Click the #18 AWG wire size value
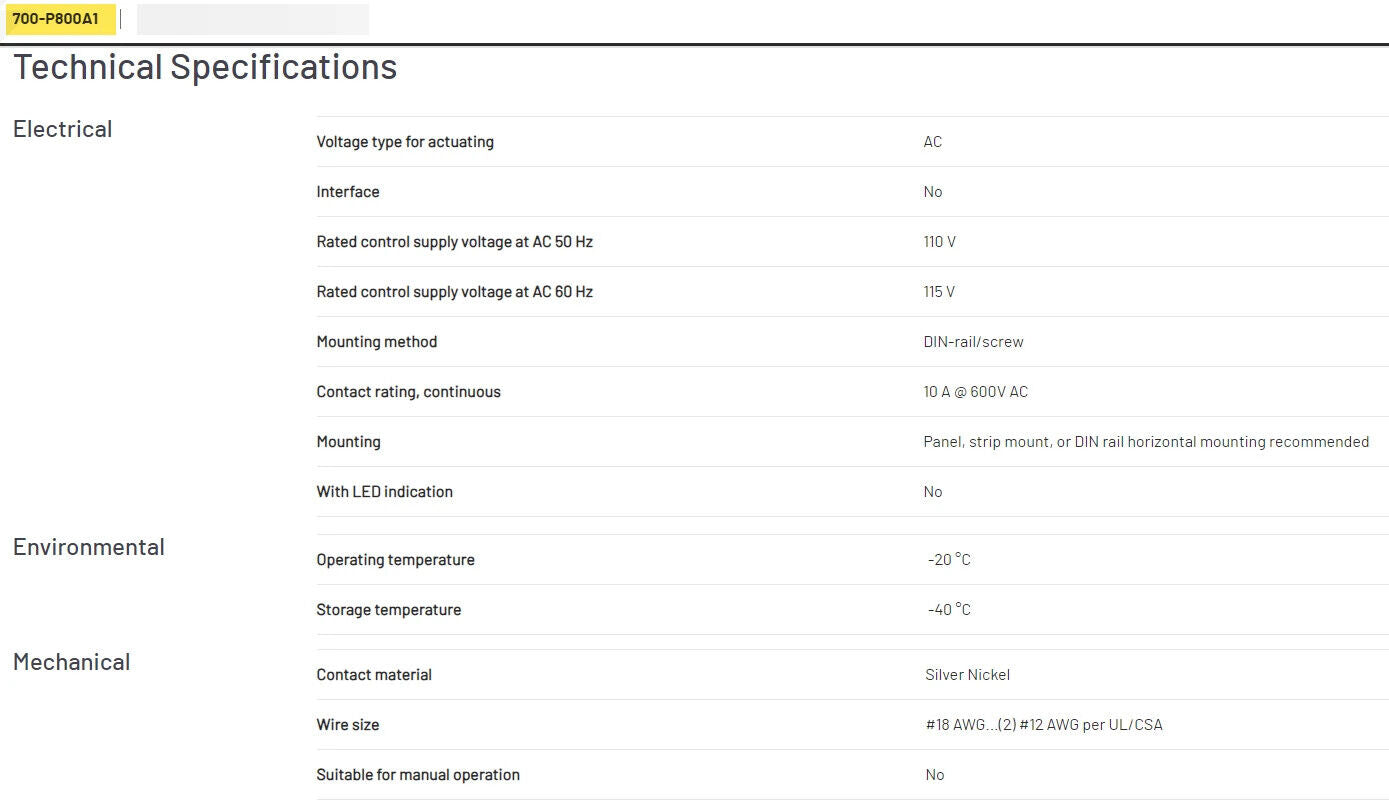Image resolution: width=1389 pixels, height=802 pixels. (x=1043, y=725)
